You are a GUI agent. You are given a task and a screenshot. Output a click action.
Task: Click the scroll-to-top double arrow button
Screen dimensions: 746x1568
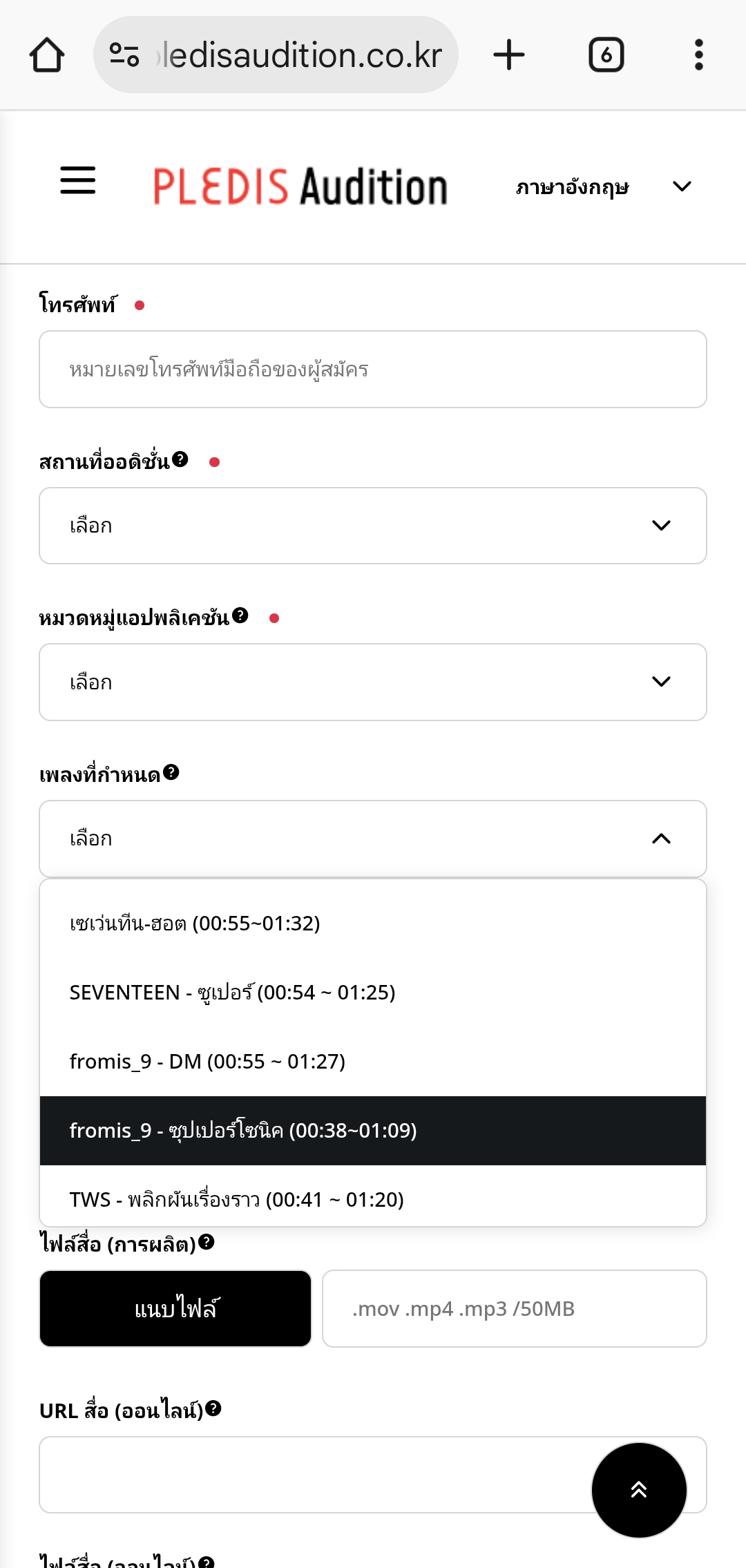pos(639,1490)
